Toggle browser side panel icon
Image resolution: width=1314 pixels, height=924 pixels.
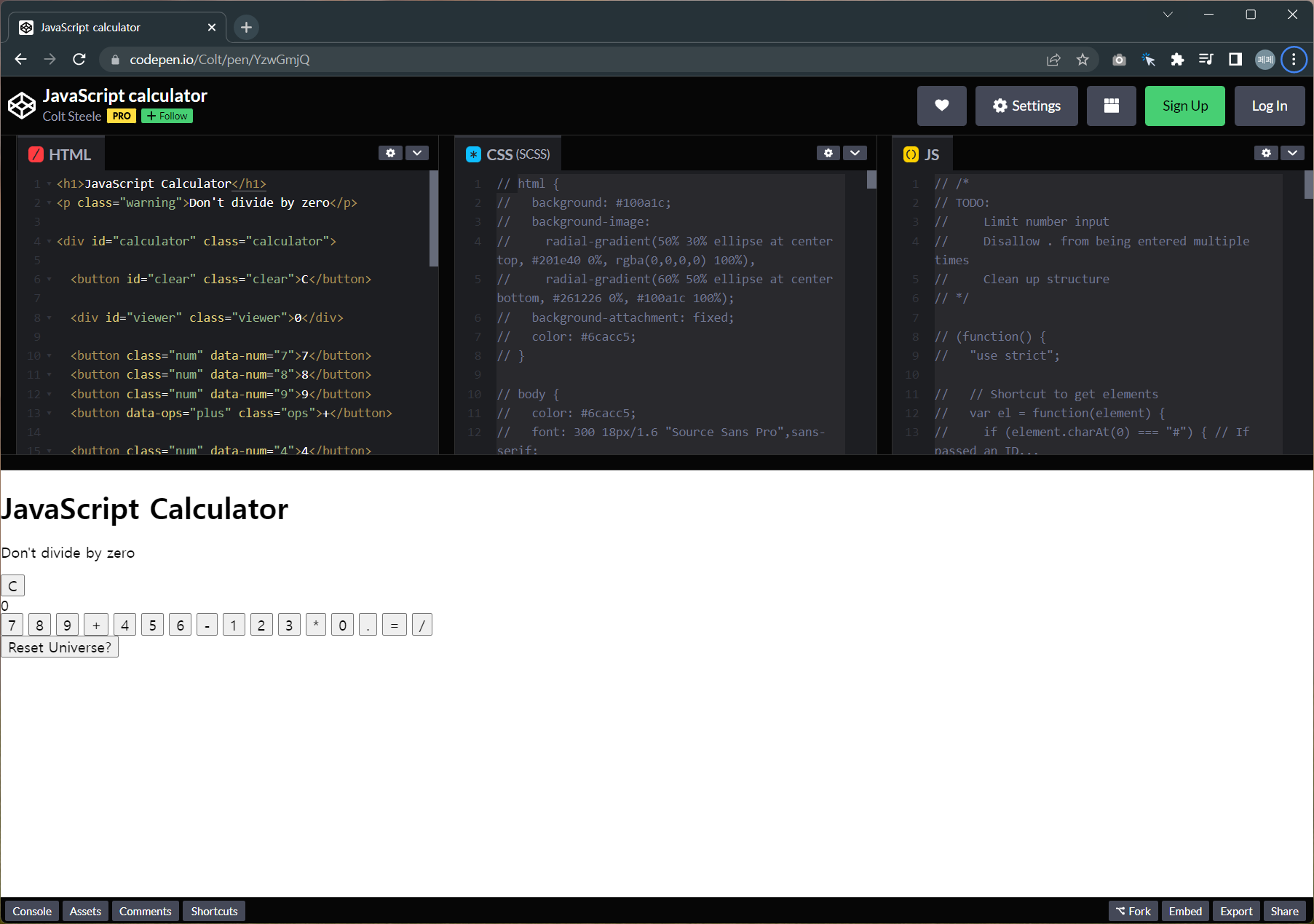1235,60
